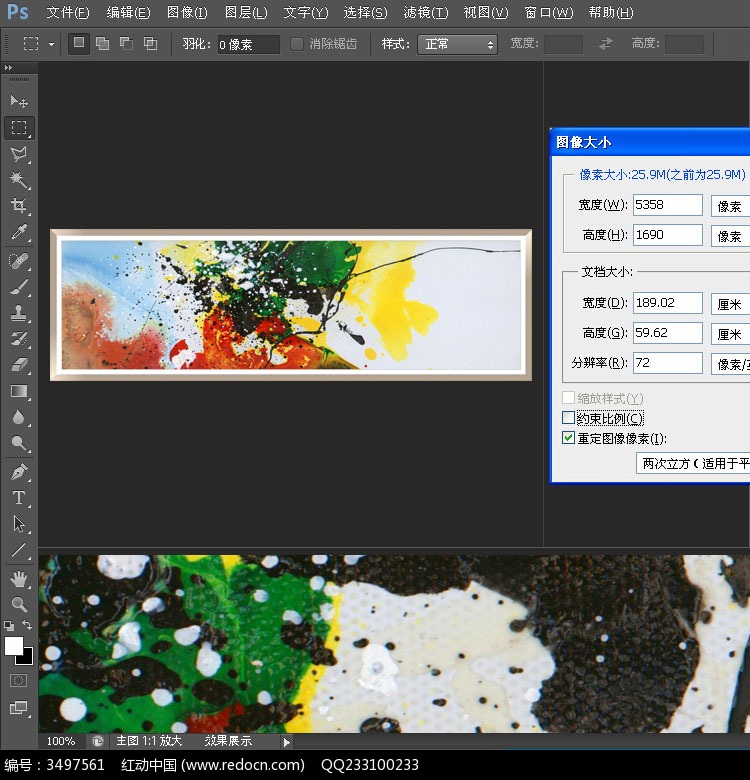Viewport: 750px width, 780px height.
Task: Reset default foreground and background colors
Action: 8,625
